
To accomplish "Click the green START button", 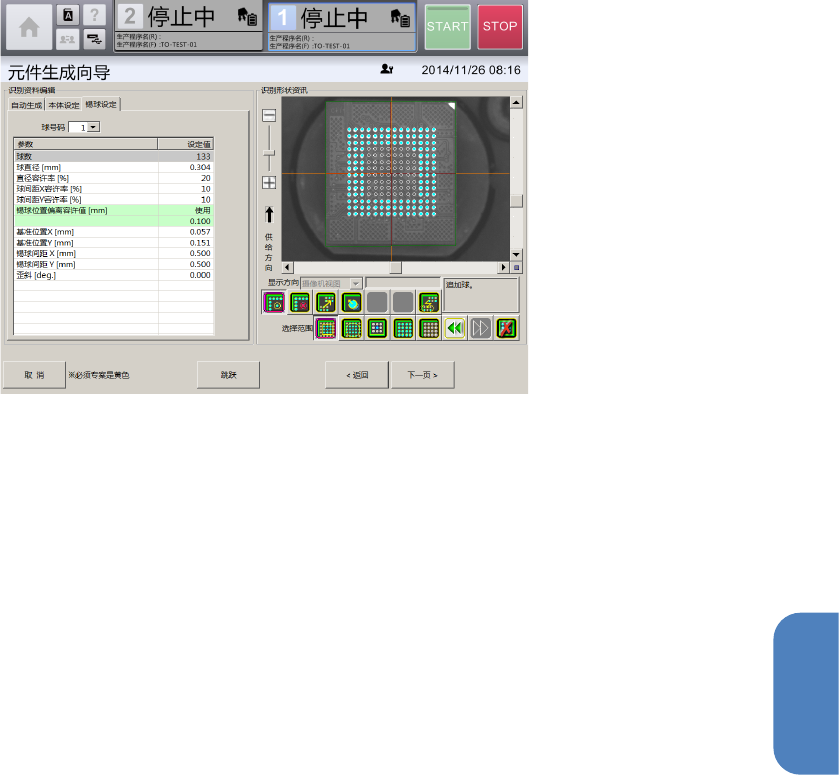I will 447,27.
